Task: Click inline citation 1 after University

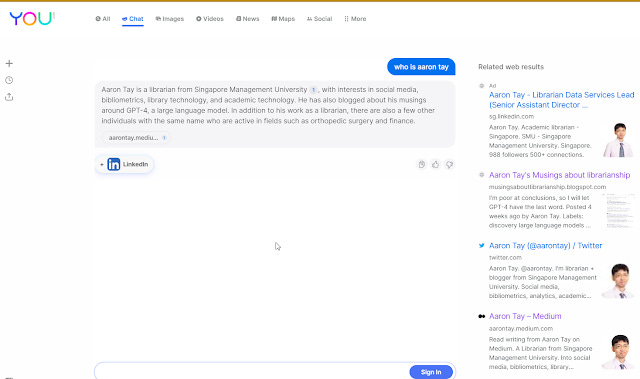Action: click(313, 90)
